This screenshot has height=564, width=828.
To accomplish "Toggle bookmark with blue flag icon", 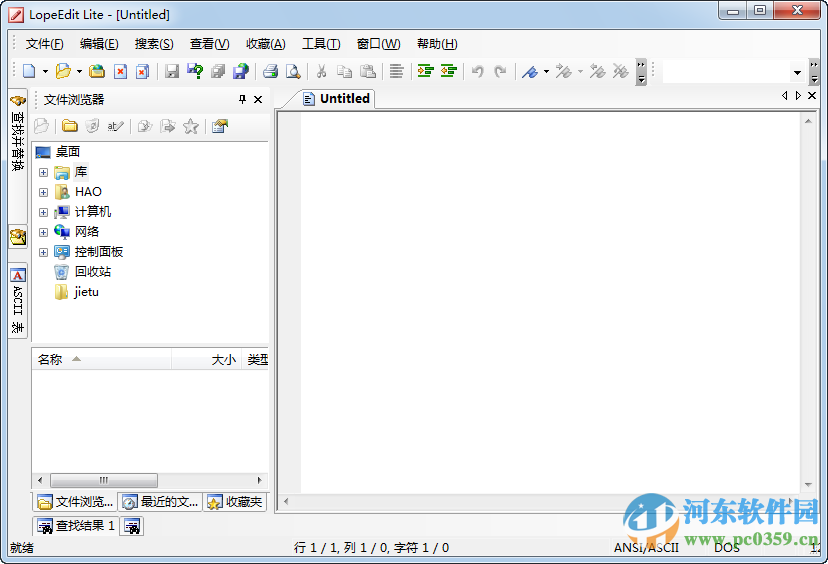I will tap(530, 71).
